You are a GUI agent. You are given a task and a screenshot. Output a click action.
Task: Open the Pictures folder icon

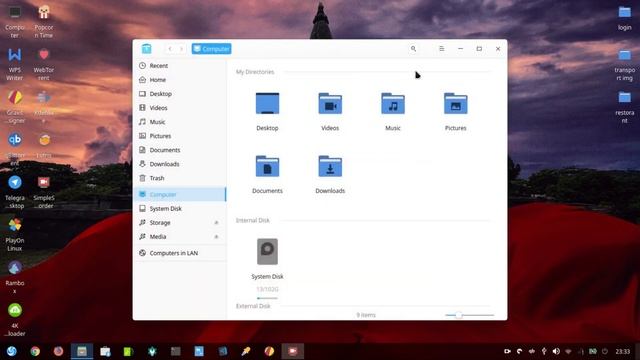pos(456,104)
